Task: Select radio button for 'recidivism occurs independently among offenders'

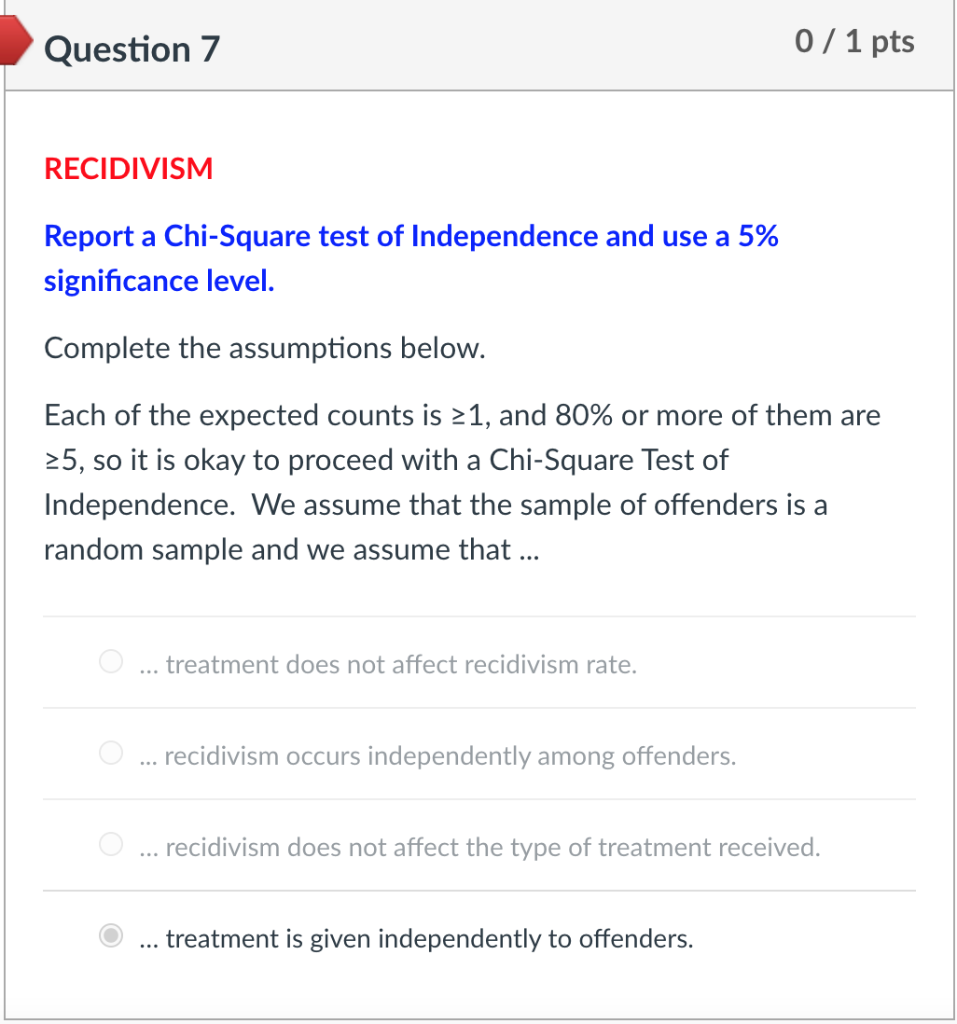Action: [x=110, y=752]
